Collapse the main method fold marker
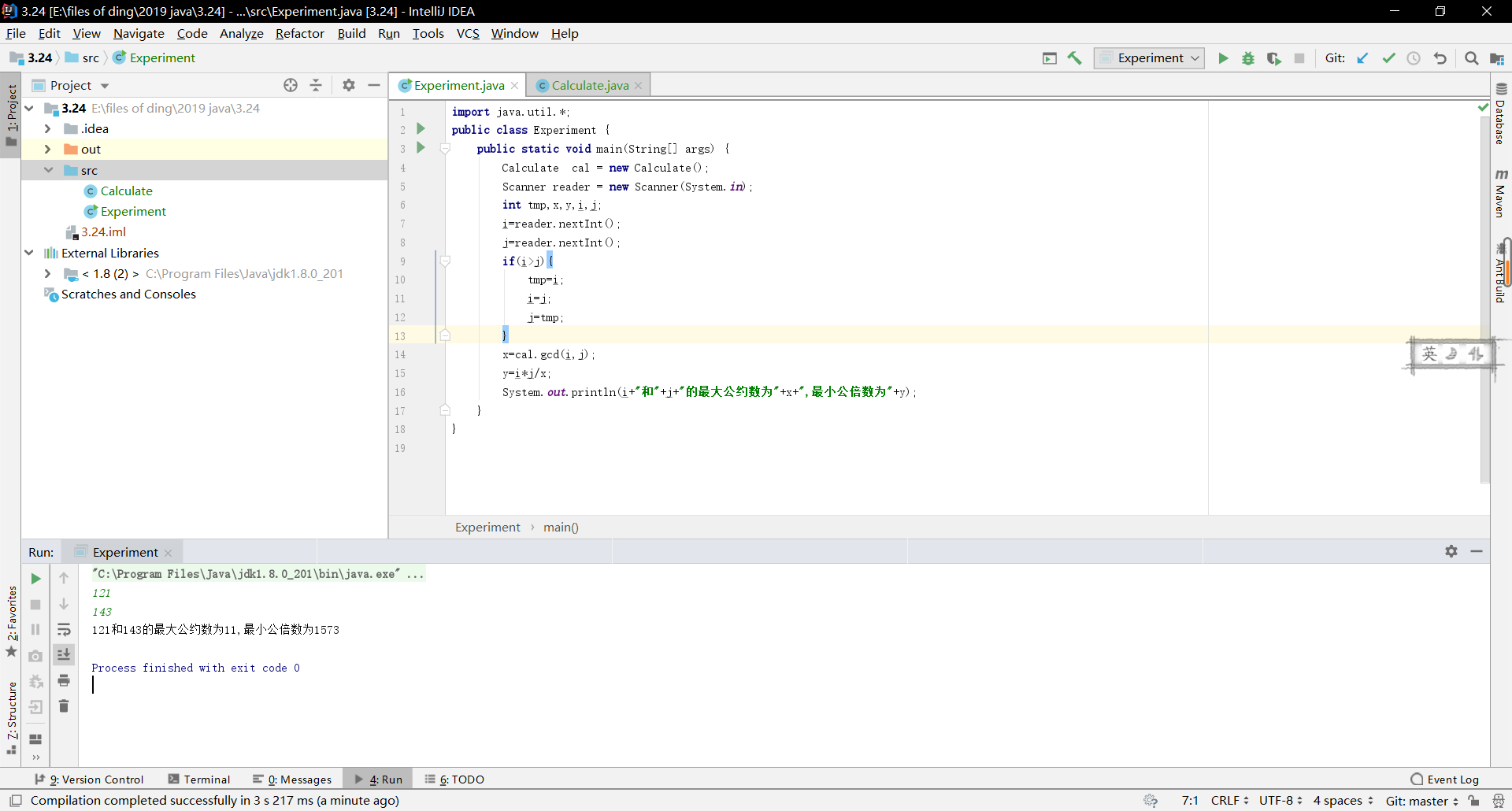1512x811 pixels. [445, 148]
